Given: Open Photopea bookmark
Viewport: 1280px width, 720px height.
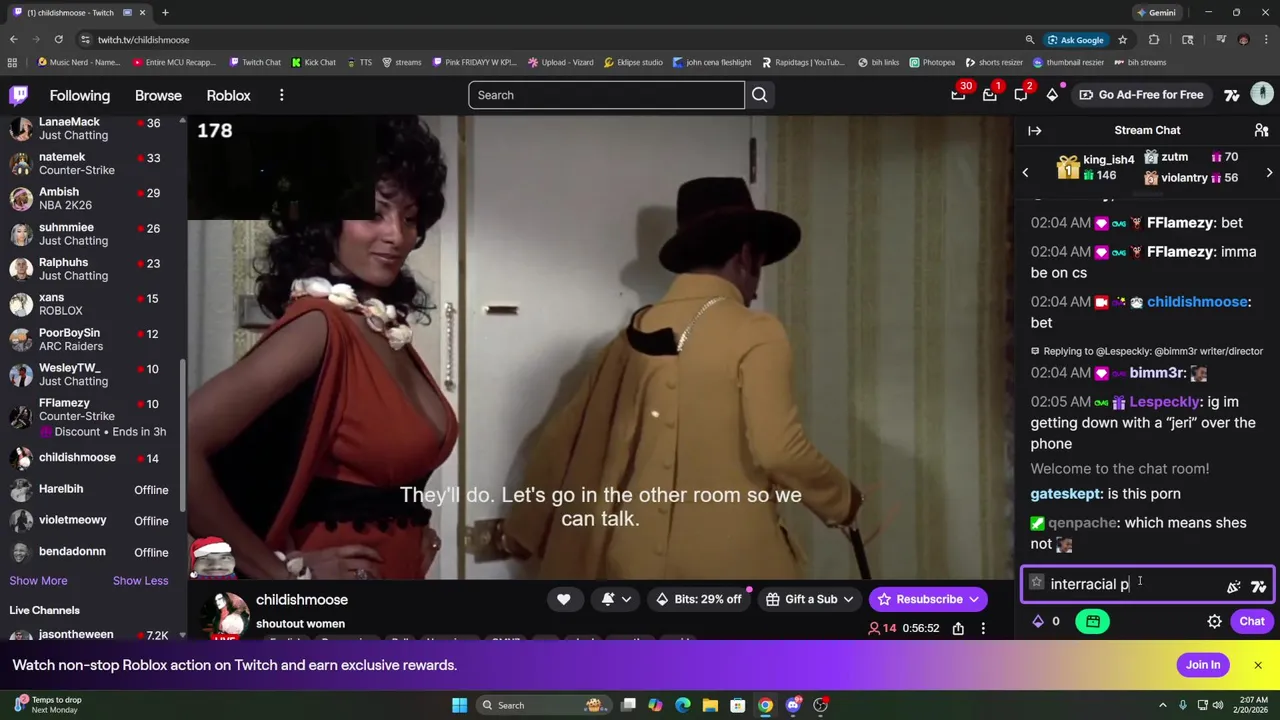Looking at the screenshot, I should click(931, 62).
